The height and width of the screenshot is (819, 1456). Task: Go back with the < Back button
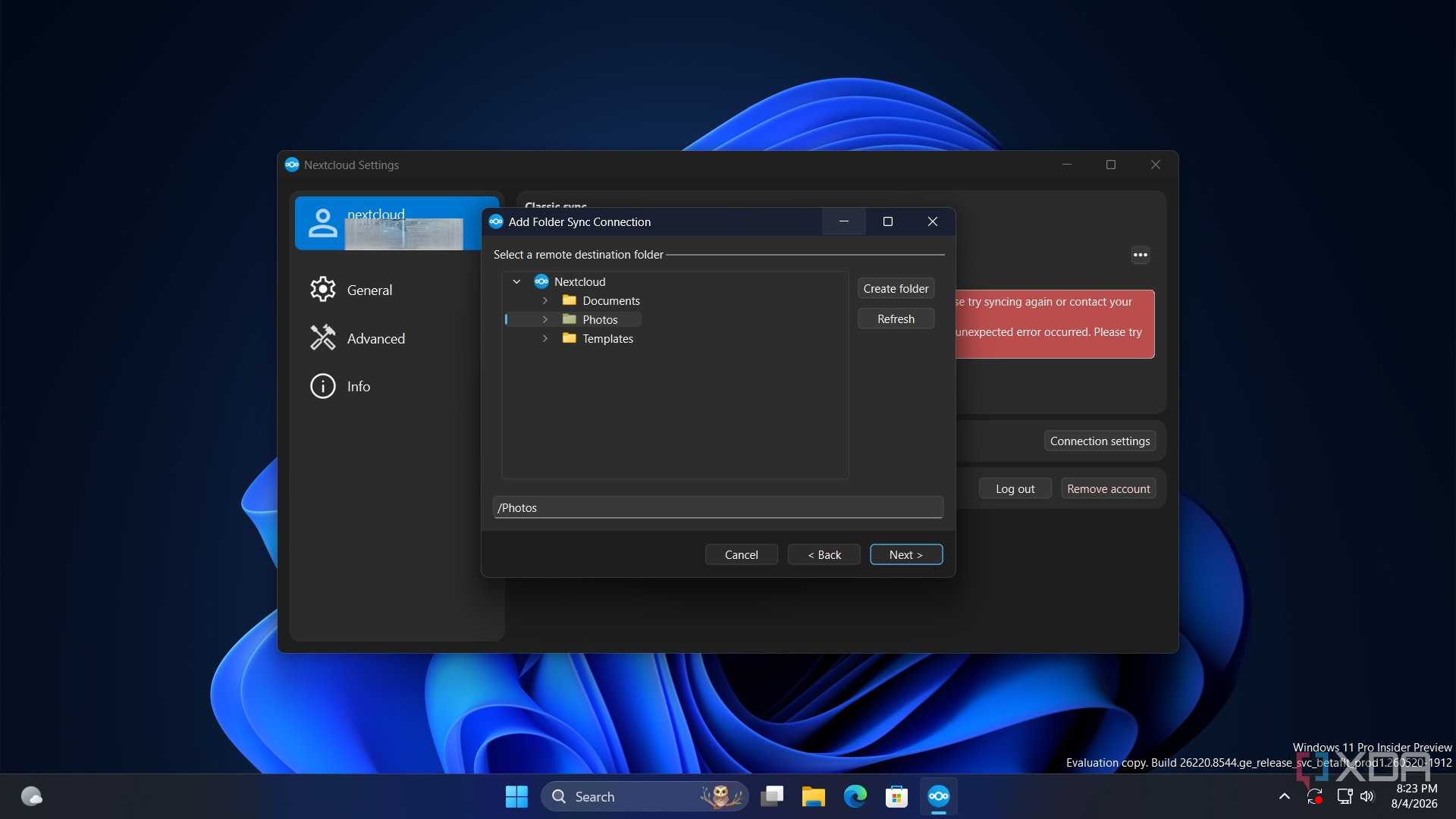tap(824, 554)
